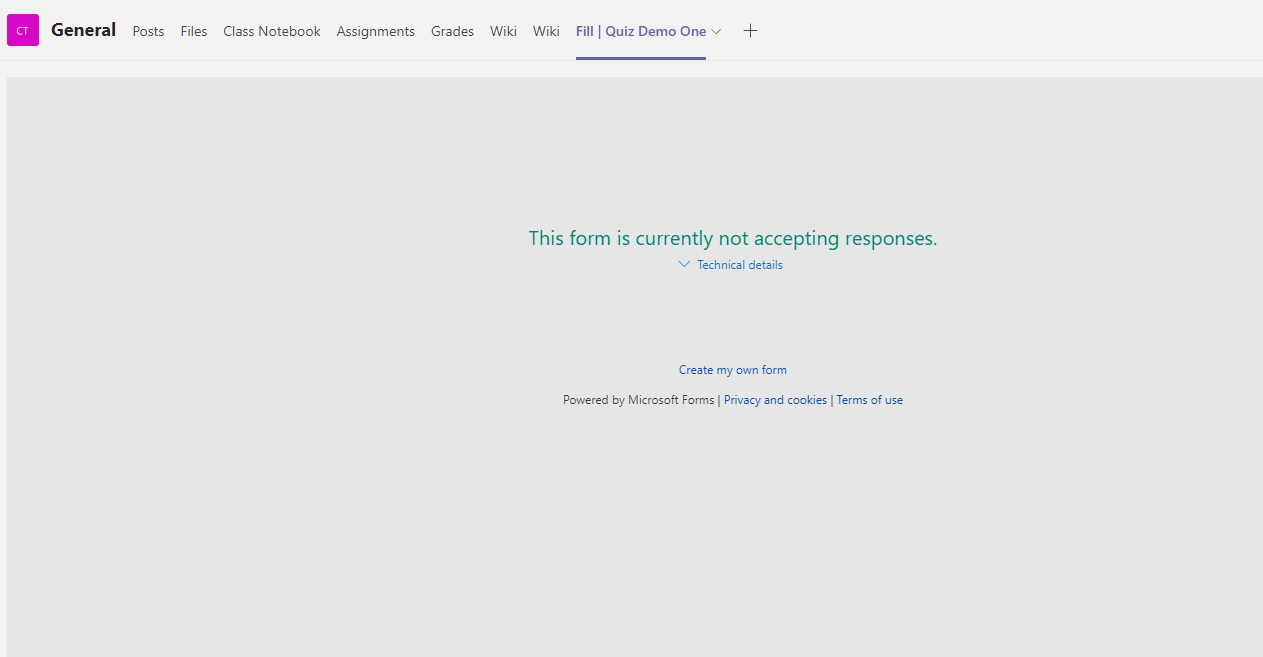Go to the Assignments tab

click(x=376, y=31)
